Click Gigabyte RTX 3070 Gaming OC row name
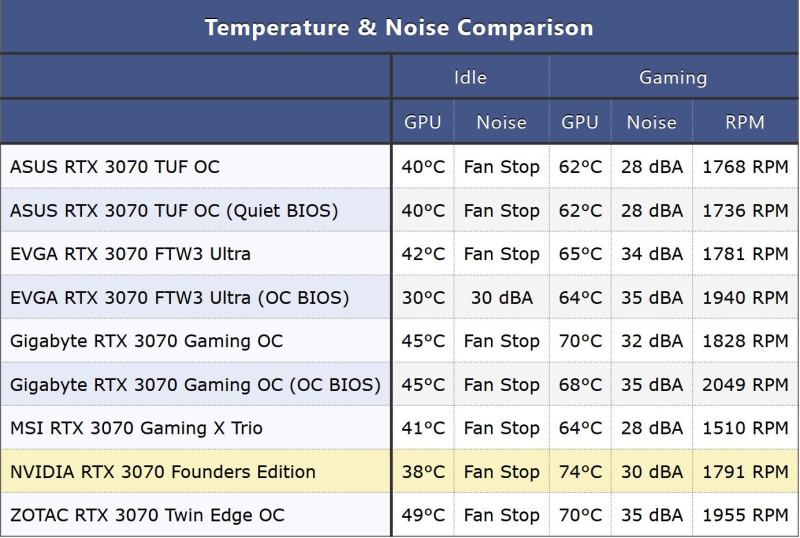The image size is (800, 538). pyautogui.click(x=146, y=341)
